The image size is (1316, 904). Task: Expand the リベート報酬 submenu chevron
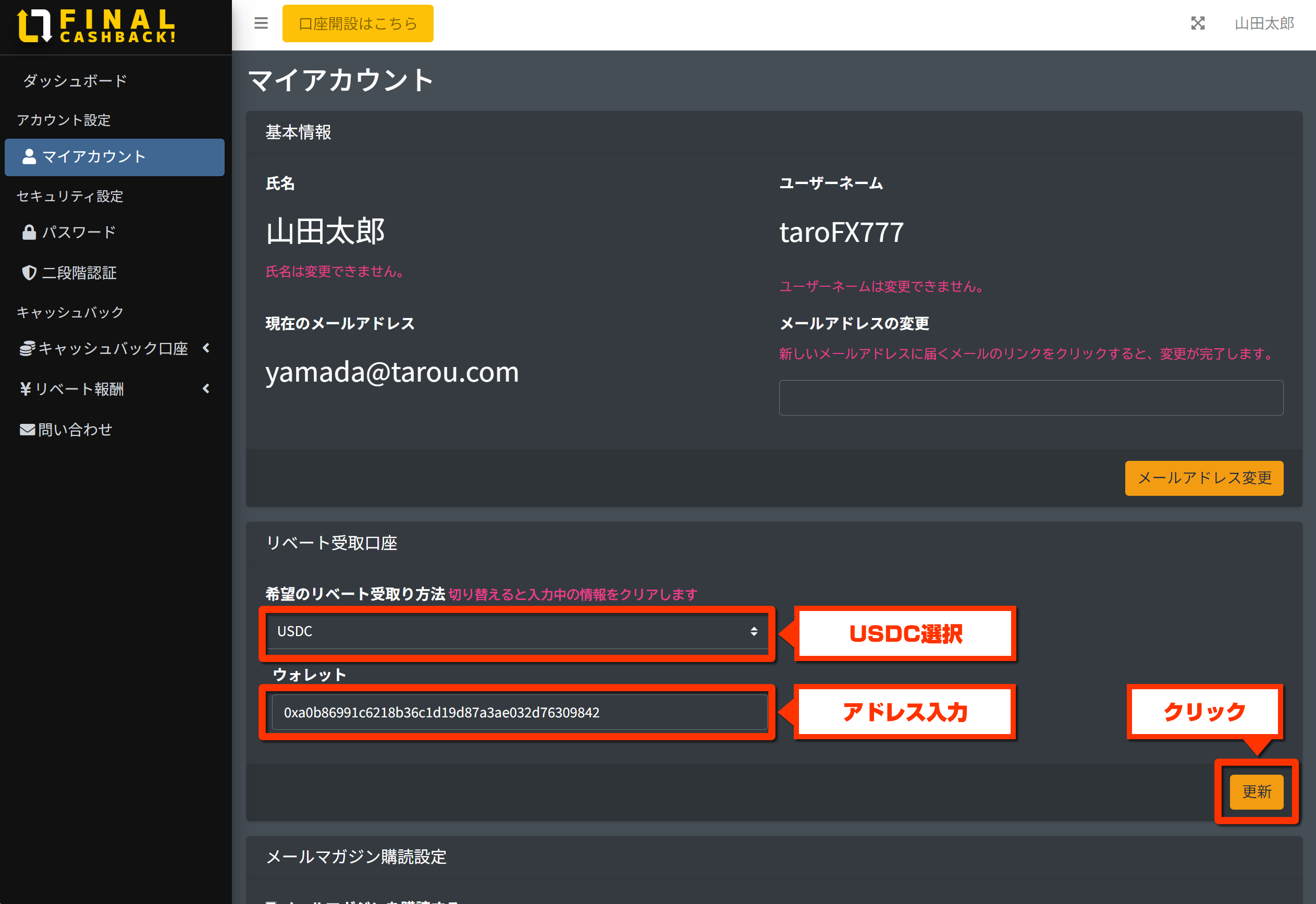[206, 389]
